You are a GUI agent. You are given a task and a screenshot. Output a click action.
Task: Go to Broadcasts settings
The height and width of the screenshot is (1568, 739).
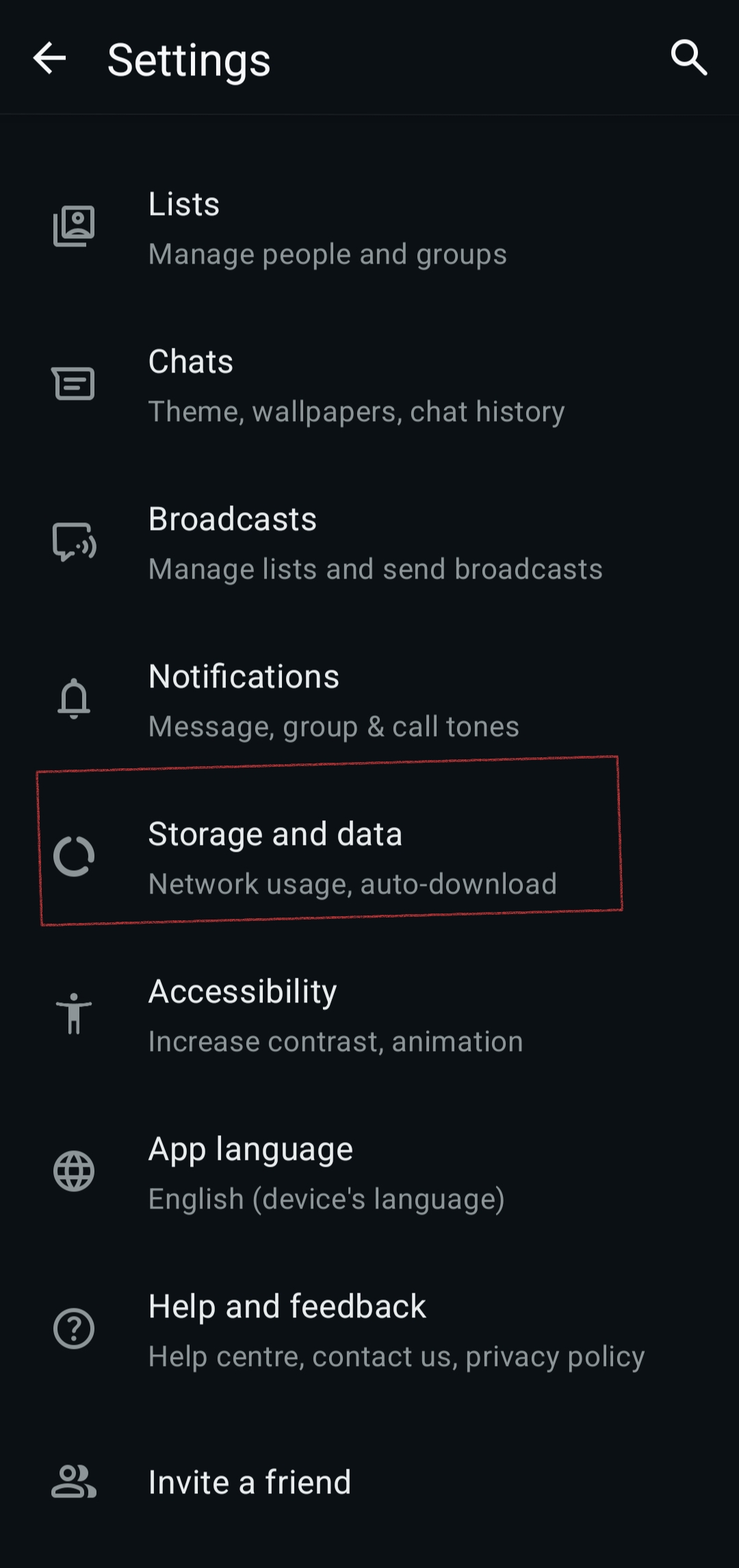pyautogui.click(x=375, y=544)
